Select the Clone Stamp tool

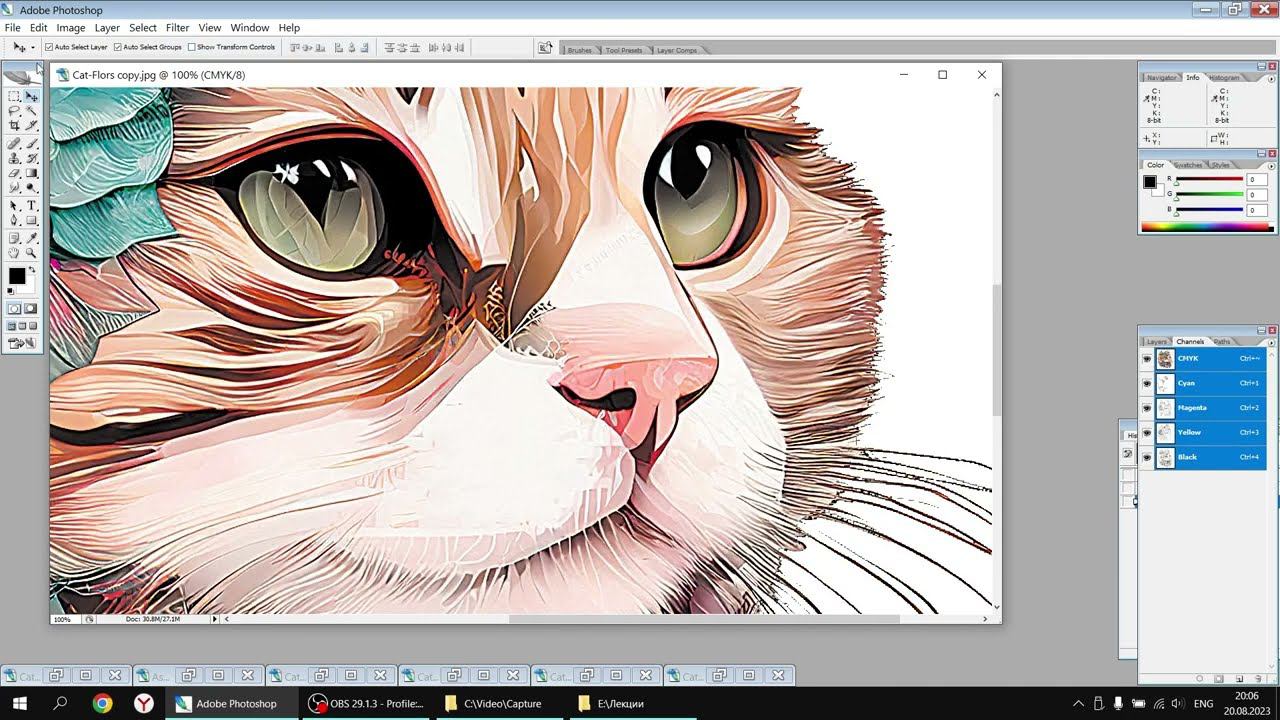click(x=14, y=158)
